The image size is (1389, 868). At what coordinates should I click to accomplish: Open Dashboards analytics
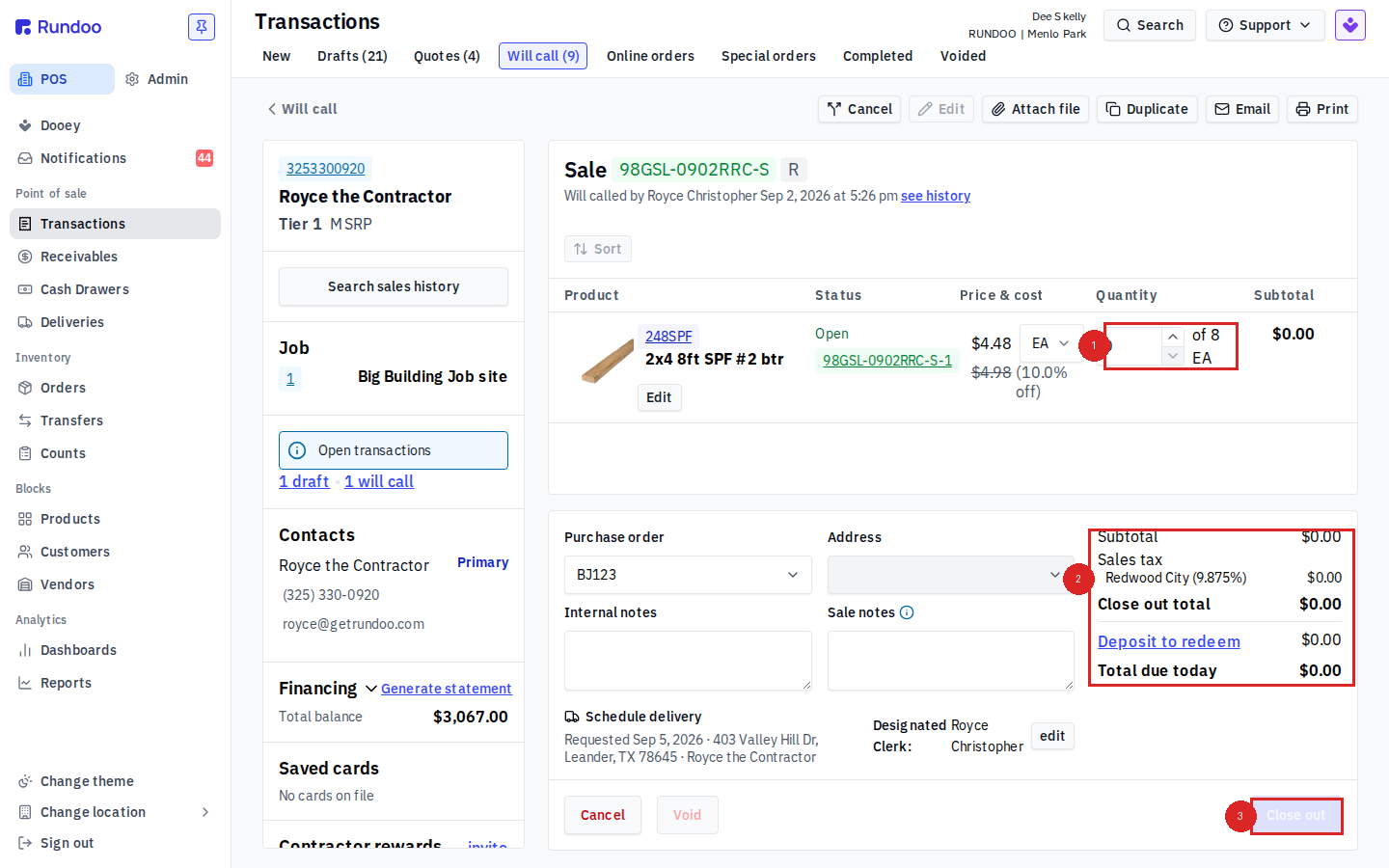click(78, 650)
